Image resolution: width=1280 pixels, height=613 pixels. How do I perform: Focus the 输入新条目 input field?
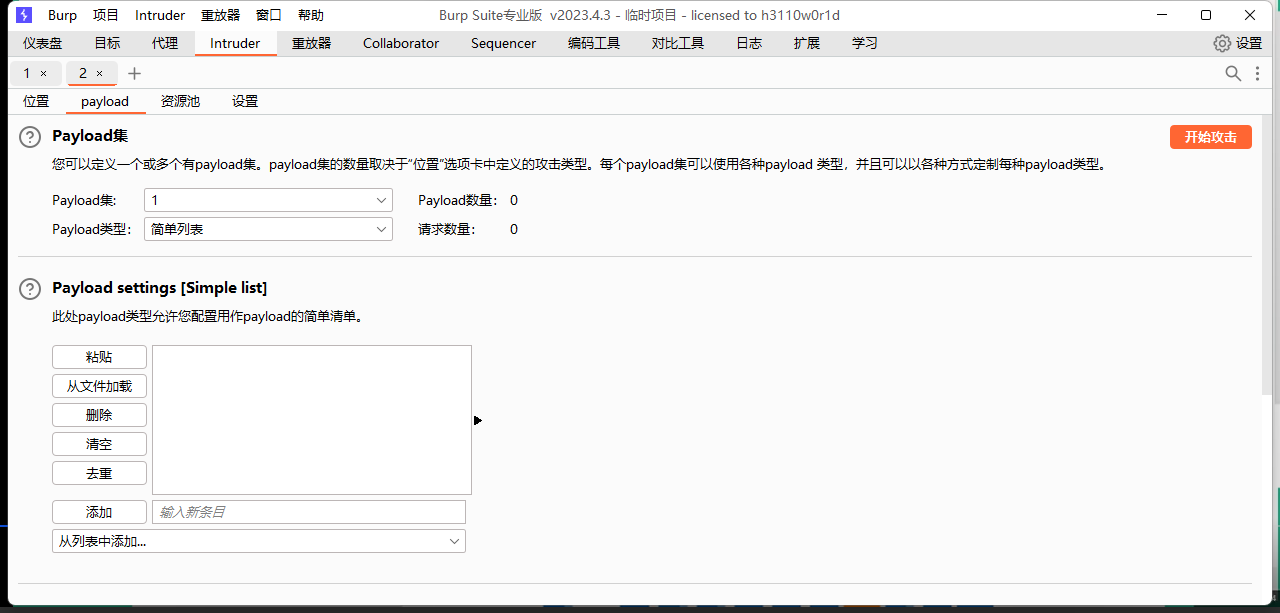click(x=309, y=512)
